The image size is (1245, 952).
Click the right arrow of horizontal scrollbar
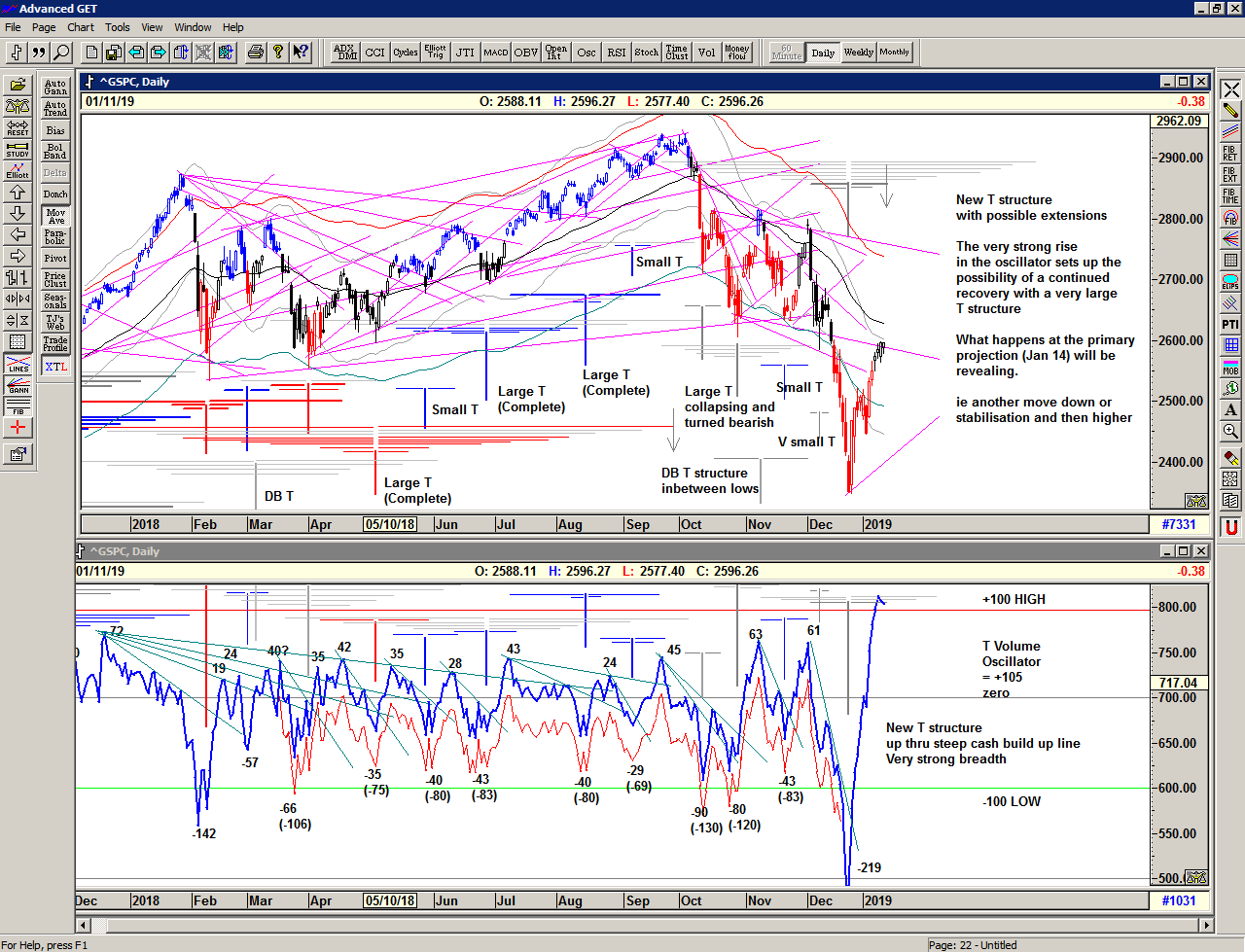tap(1206, 925)
